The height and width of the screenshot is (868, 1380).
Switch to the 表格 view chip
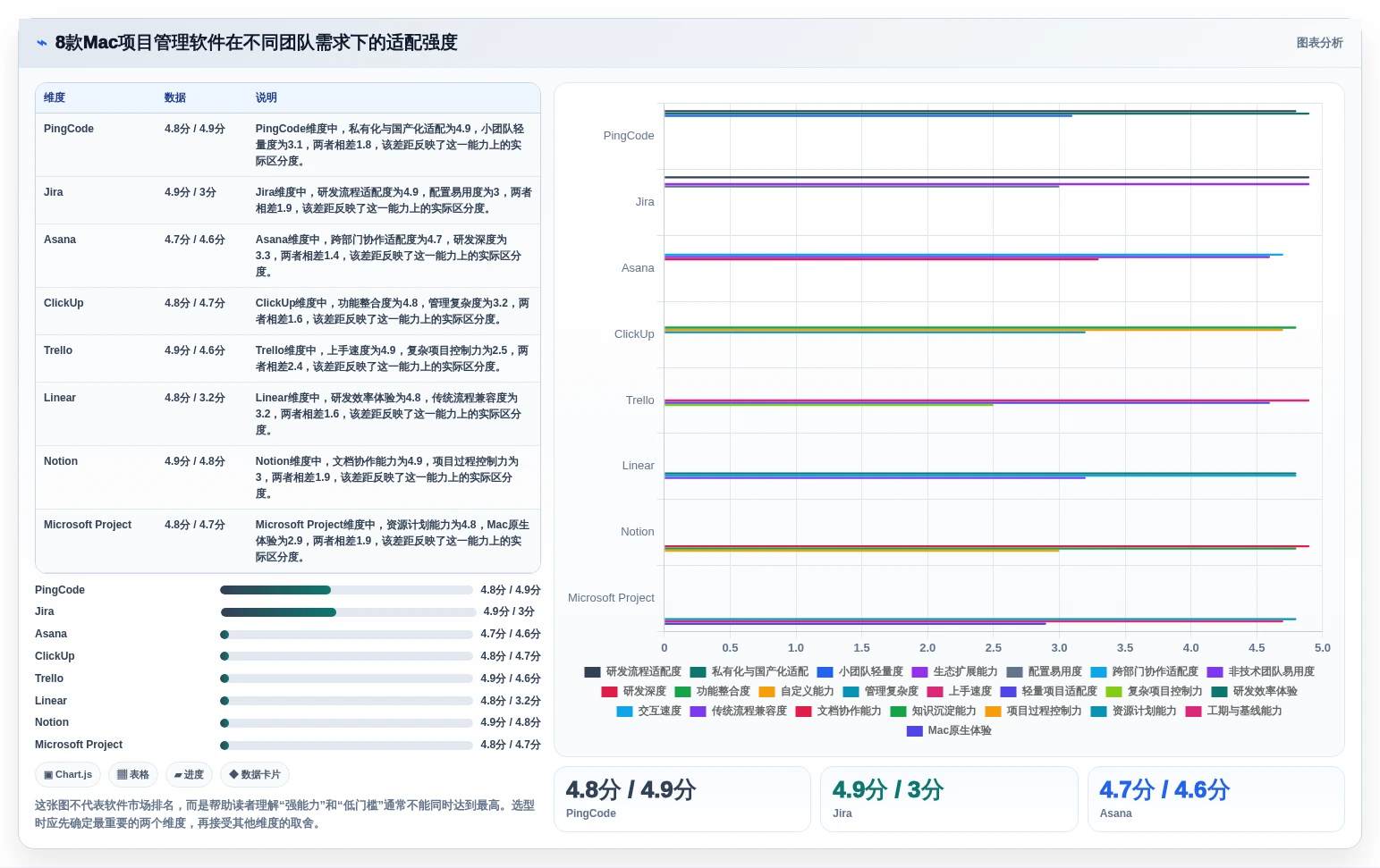point(133,775)
